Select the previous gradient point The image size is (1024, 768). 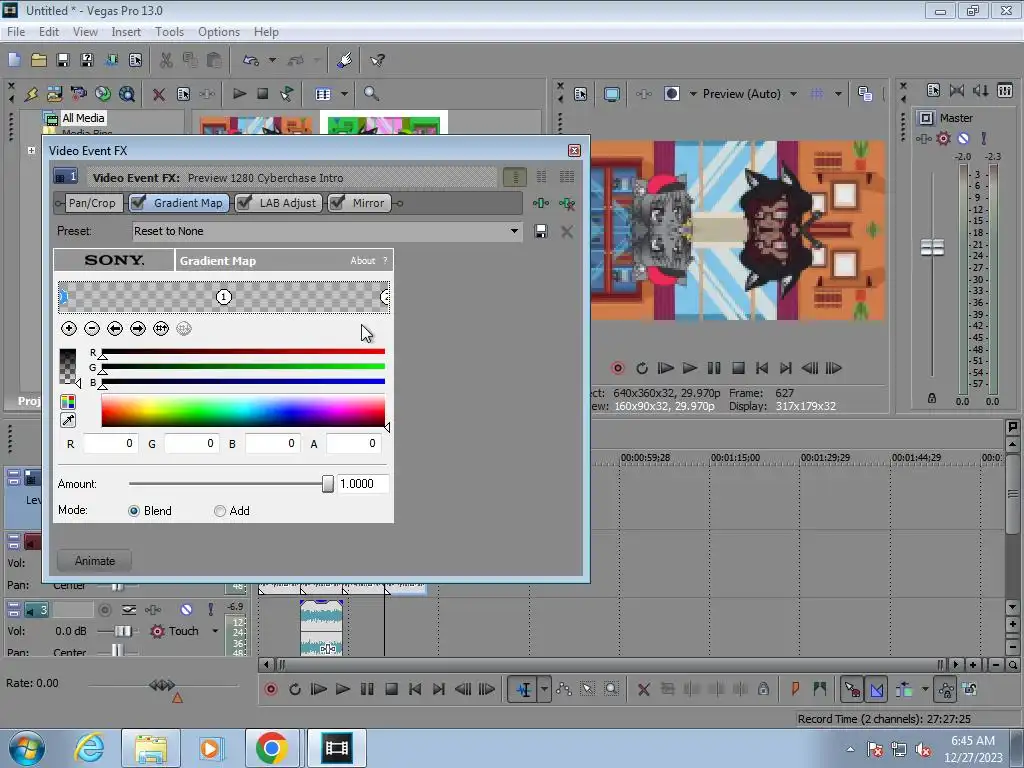(115, 328)
